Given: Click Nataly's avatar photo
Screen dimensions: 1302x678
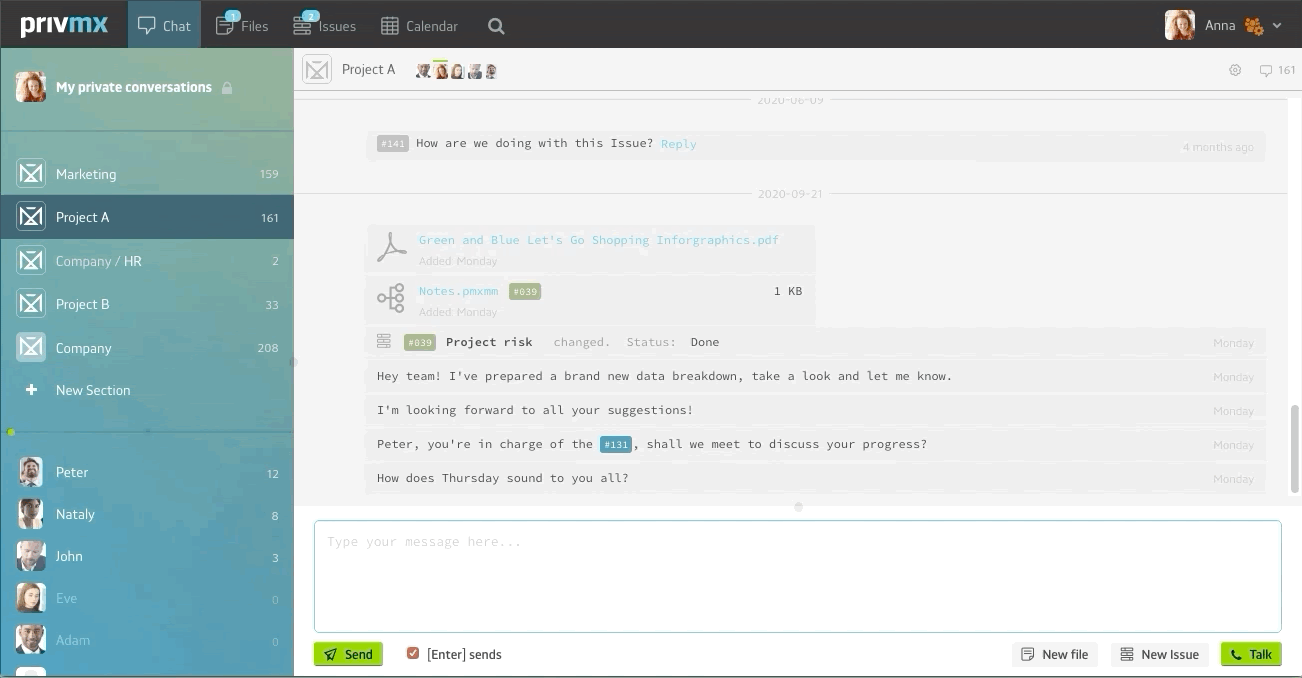Looking at the screenshot, I should [x=31, y=514].
